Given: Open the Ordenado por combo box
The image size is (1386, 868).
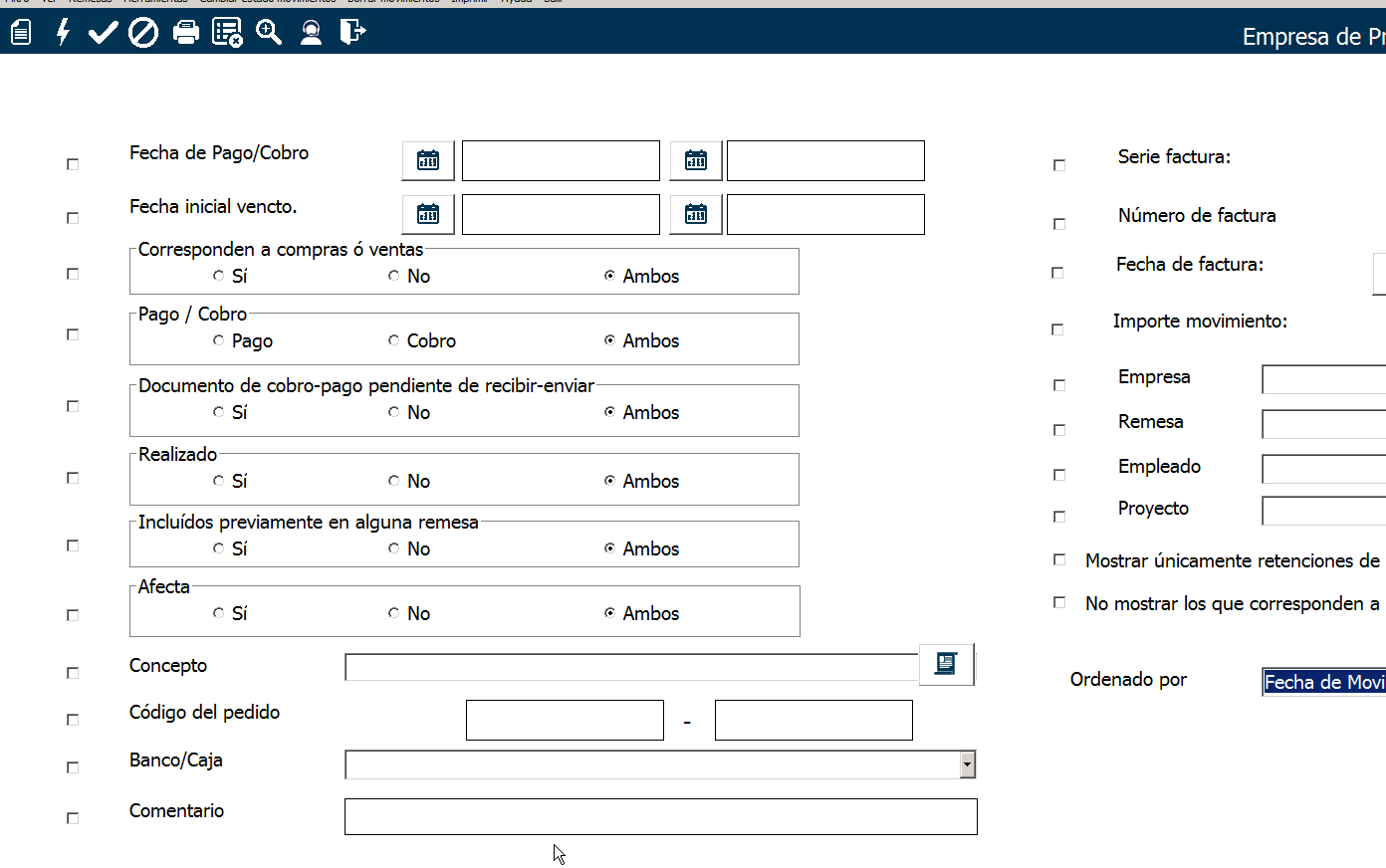Looking at the screenshot, I should coord(1323,682).
